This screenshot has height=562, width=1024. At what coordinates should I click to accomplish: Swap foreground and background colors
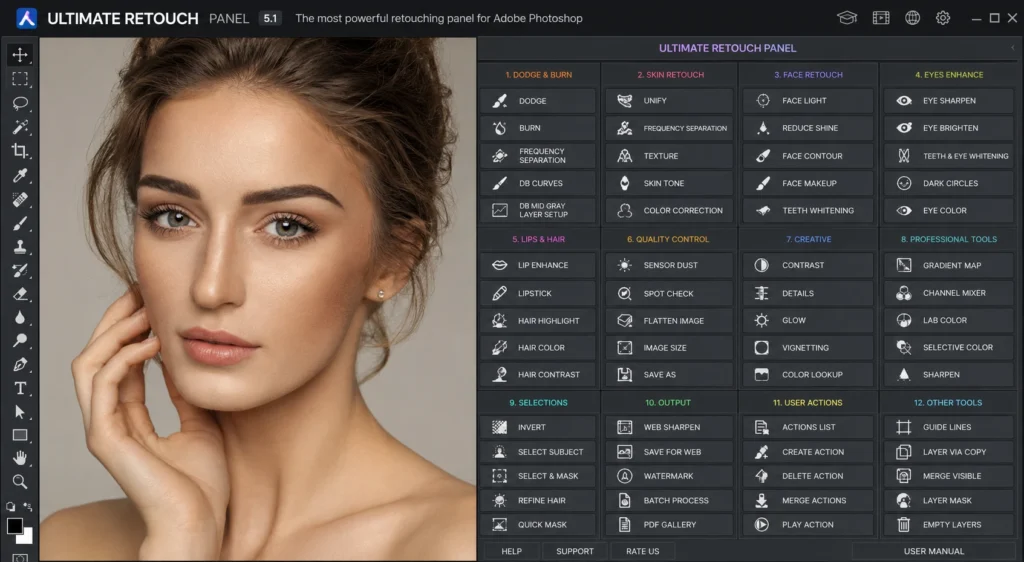(x=27, y=507)
